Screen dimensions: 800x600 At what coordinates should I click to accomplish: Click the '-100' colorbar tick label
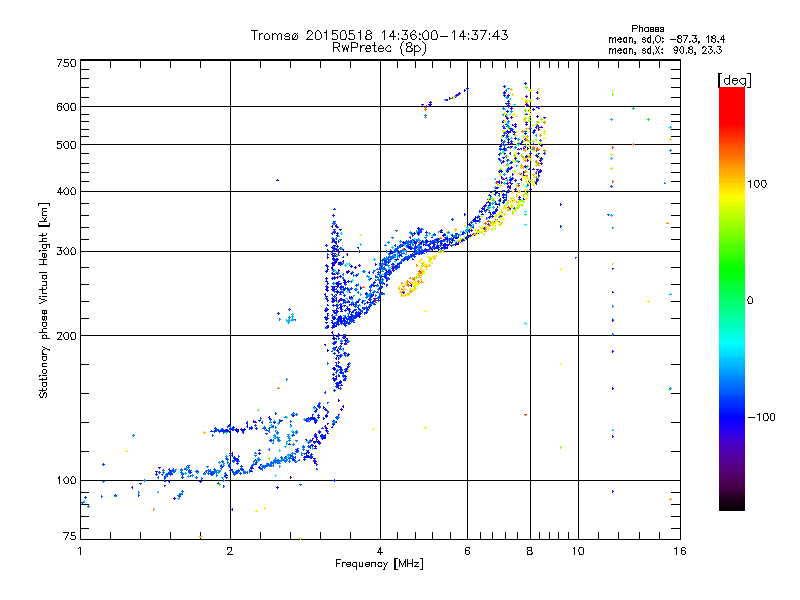pyautogui.click(x=761, y=417)
